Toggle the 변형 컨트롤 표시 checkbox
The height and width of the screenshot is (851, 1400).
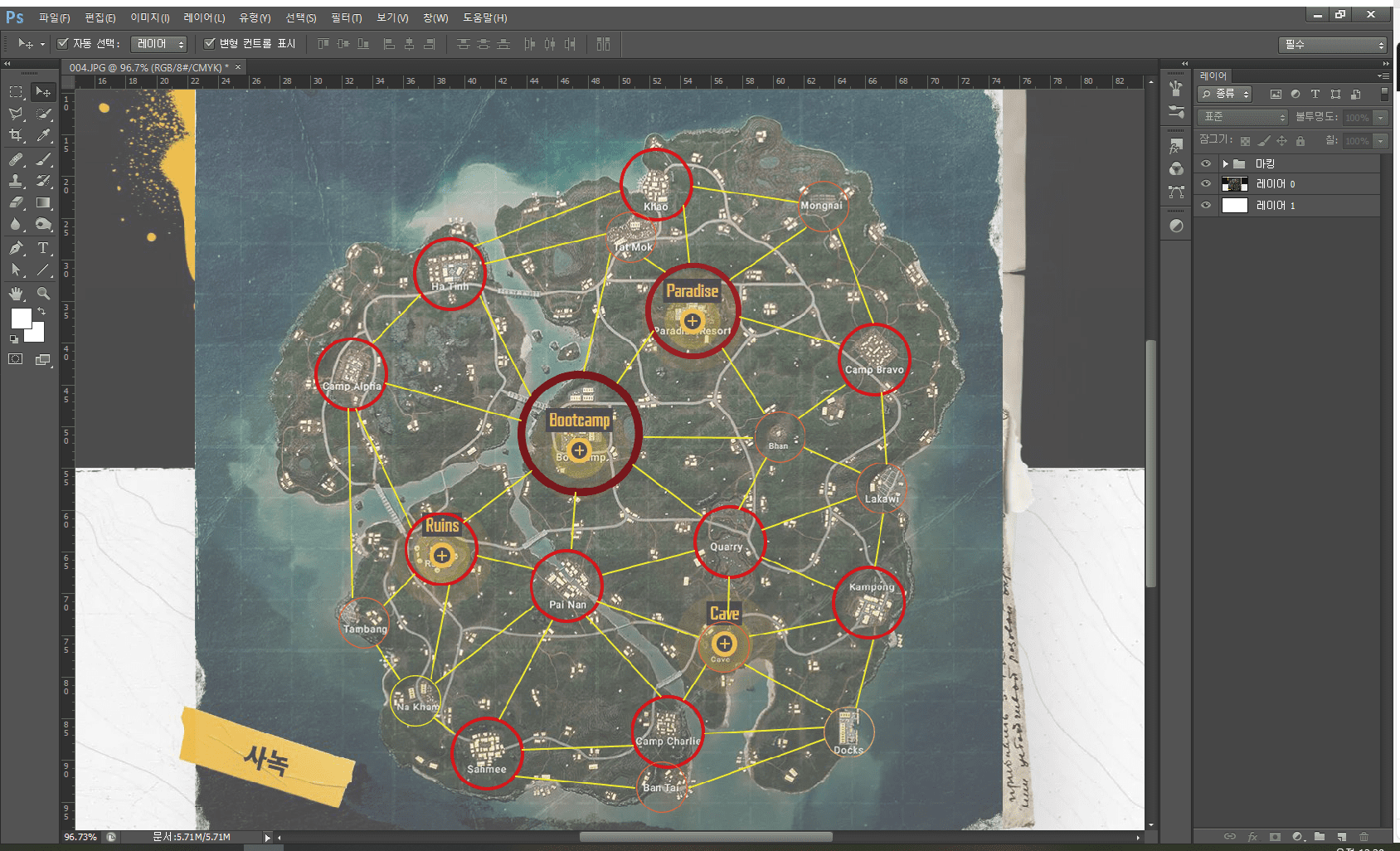click(x=209, y=43)
